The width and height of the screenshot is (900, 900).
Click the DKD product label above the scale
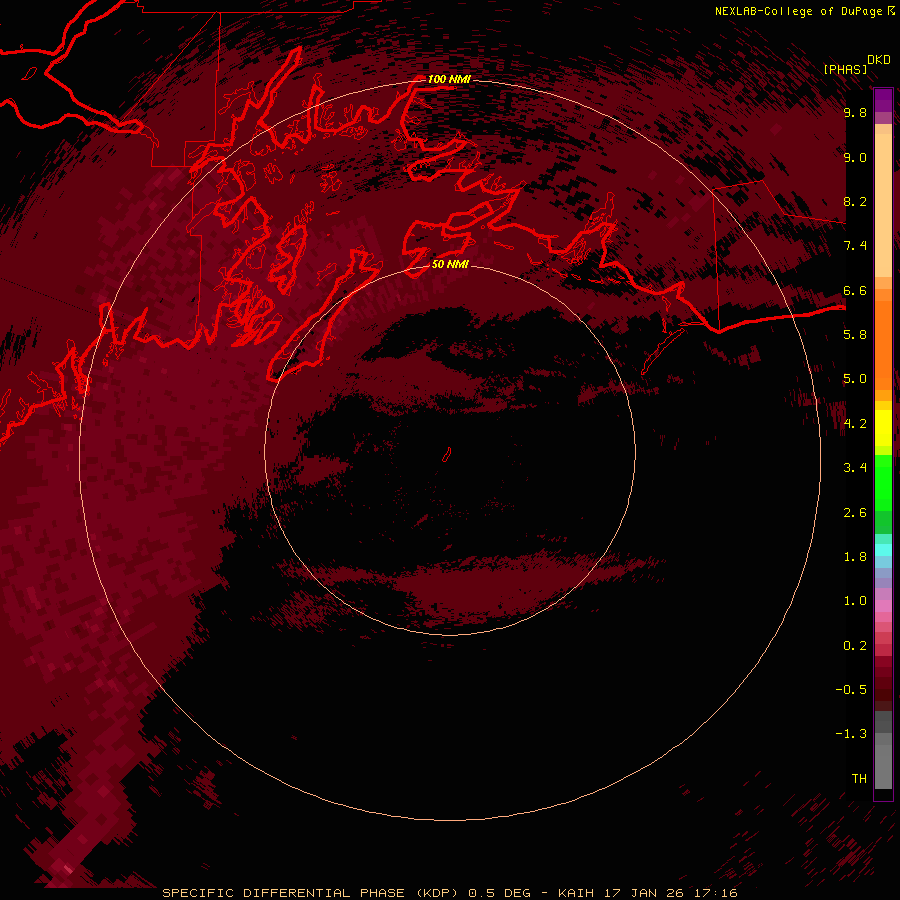pos(878,60)
